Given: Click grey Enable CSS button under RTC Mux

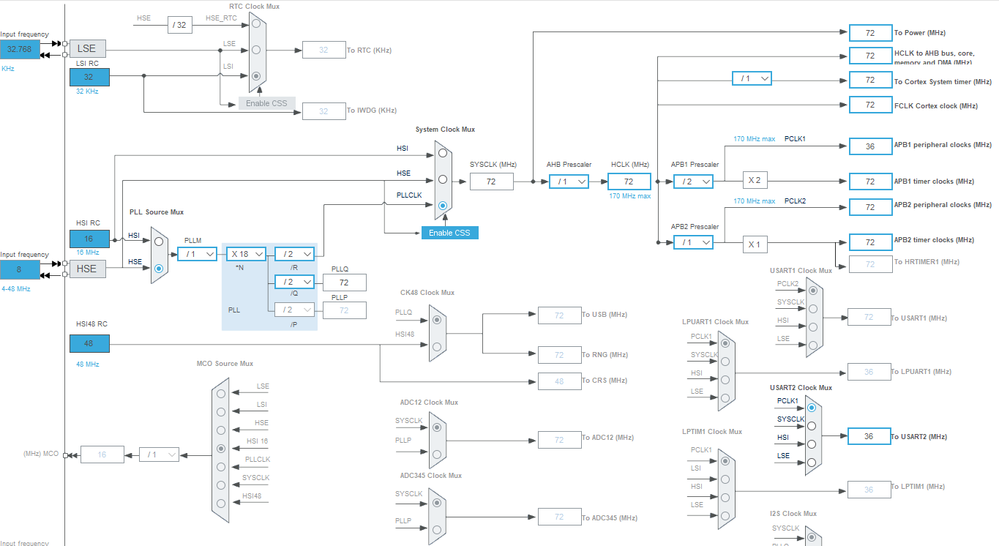Looking at the screenshot, I should [266, 103].
